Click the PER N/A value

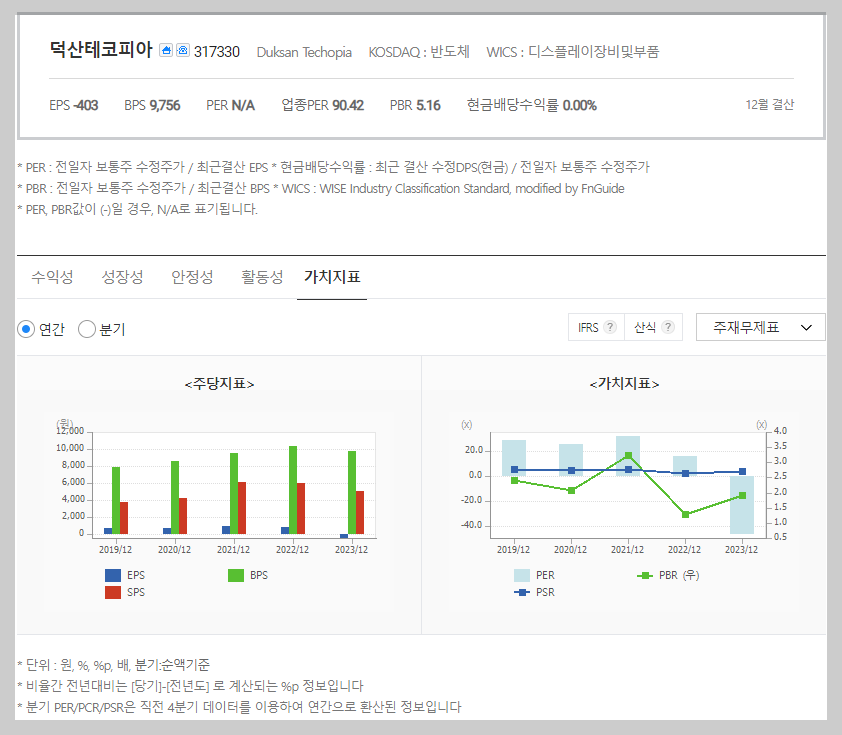tap(230, 105)
